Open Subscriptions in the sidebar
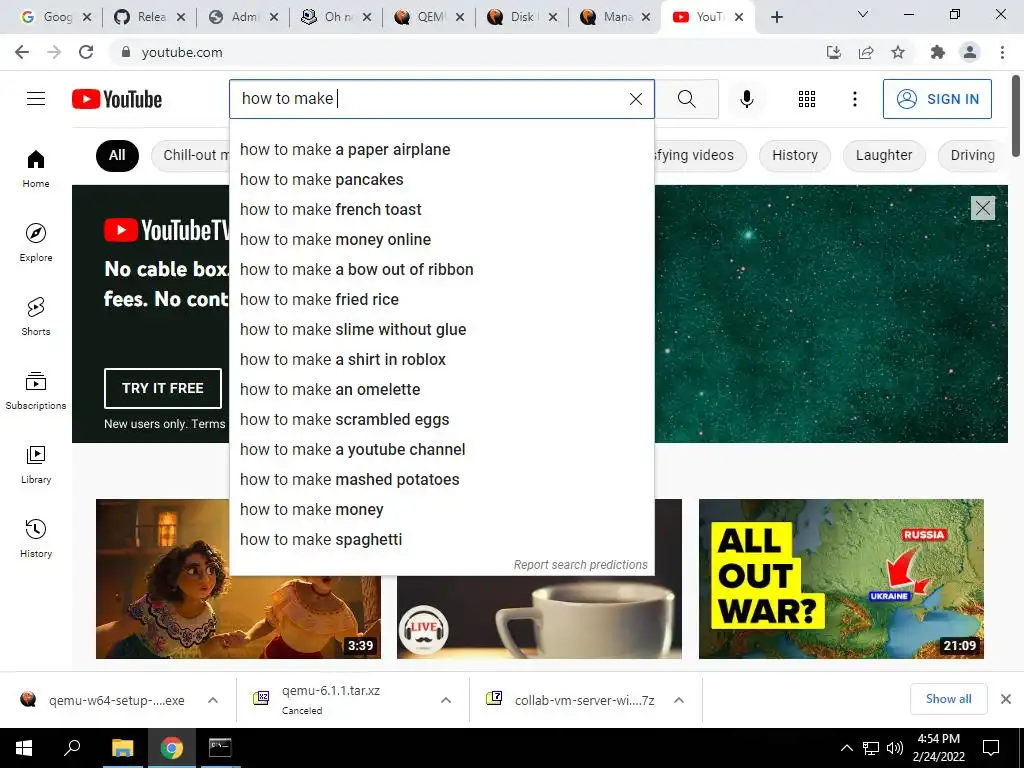Viewport: 1024px width, 768px height. 36,390
